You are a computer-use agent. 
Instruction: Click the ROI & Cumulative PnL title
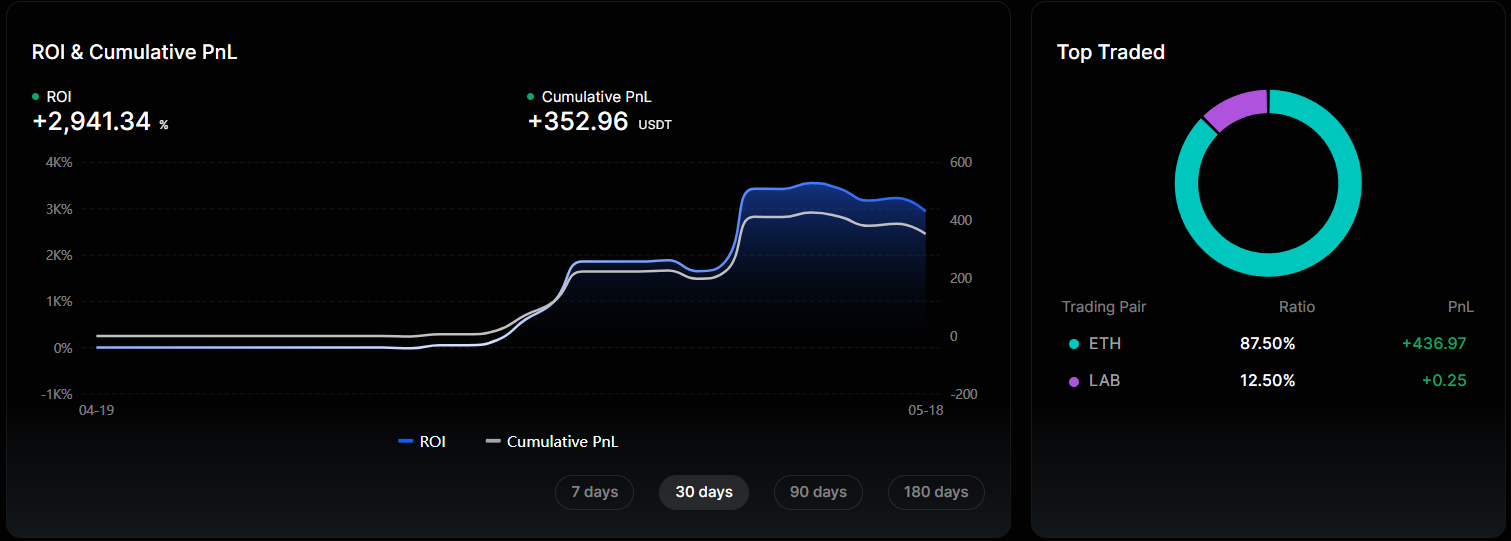pos(134,53)
